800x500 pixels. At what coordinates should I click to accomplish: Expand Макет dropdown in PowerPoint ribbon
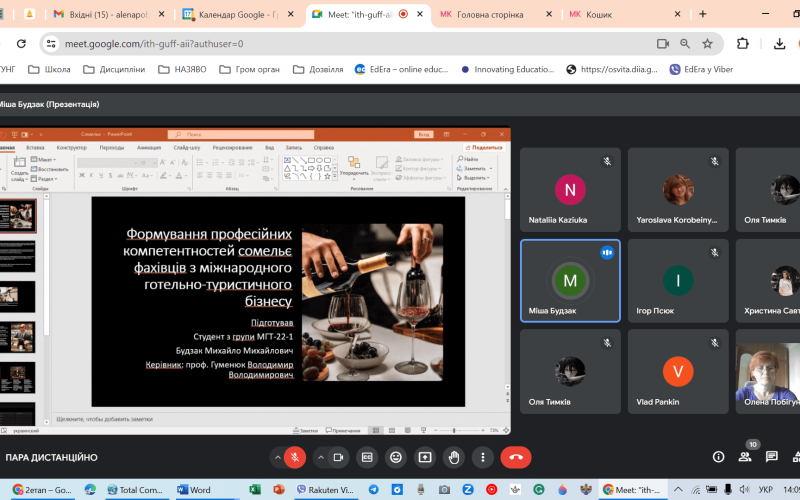[43, 160]
